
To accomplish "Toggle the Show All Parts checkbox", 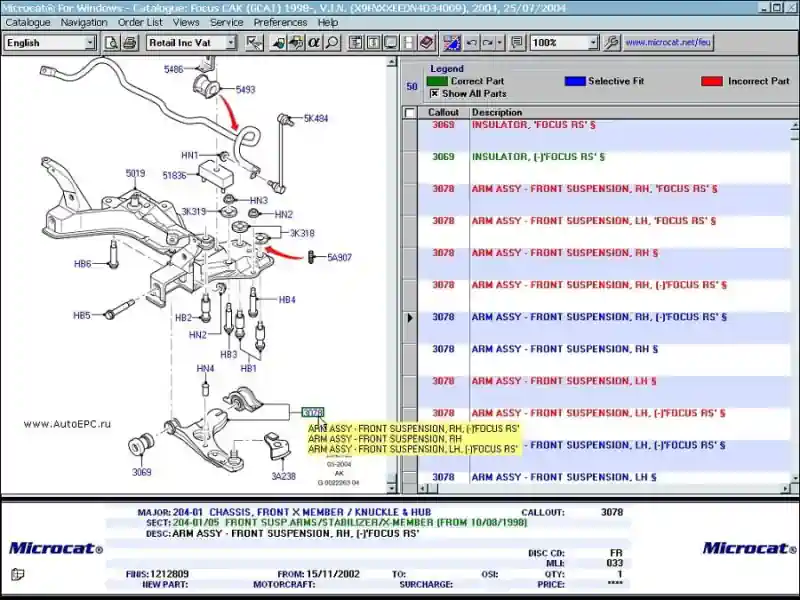I will point(434,94).
